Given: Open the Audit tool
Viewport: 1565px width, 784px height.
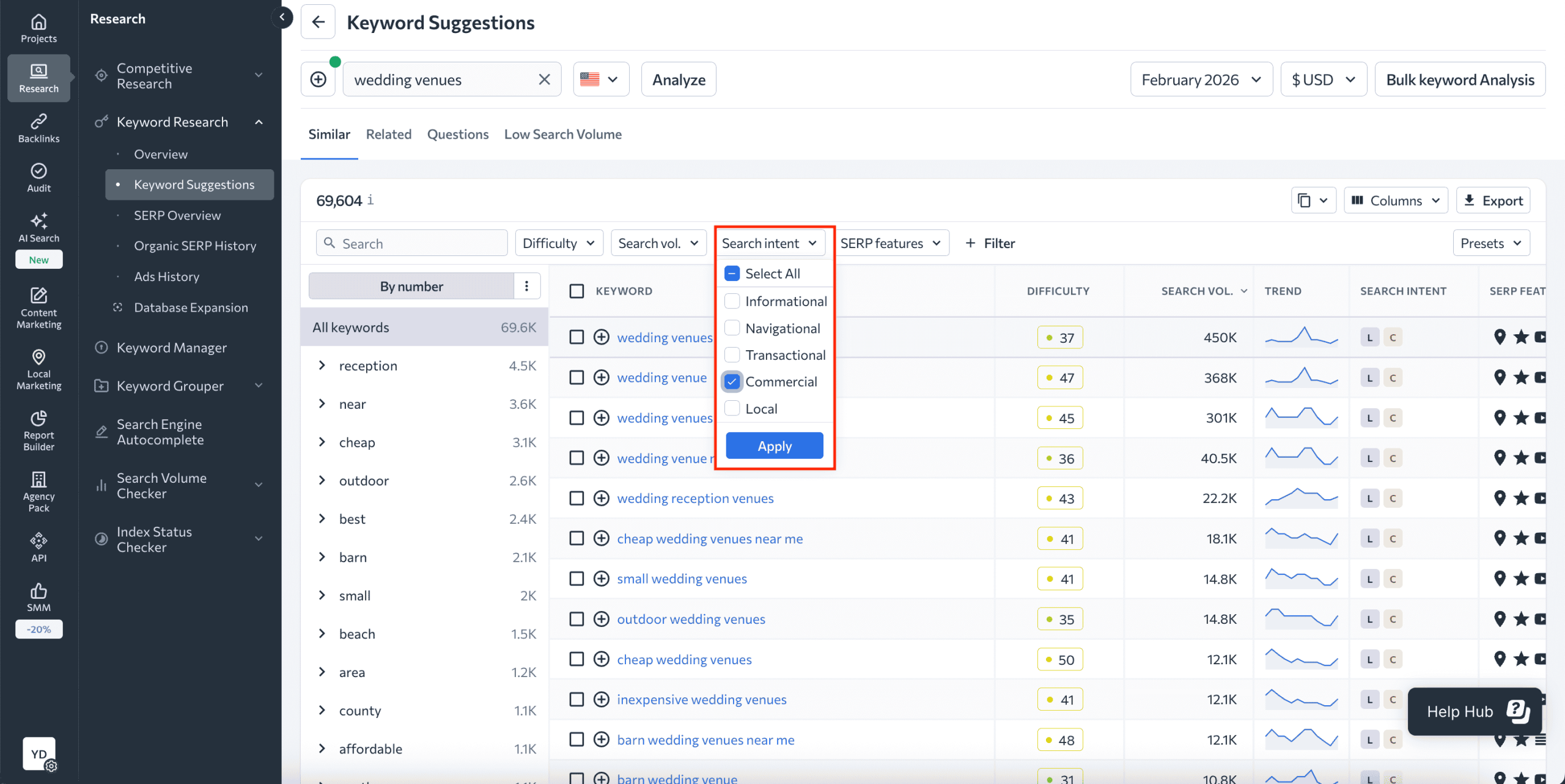Looking at the screenshot, I should 38,177.
